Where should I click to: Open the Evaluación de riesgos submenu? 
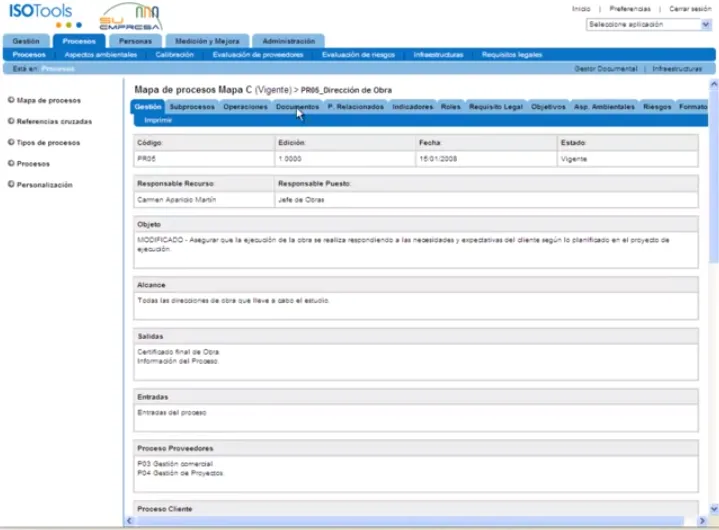358,55
